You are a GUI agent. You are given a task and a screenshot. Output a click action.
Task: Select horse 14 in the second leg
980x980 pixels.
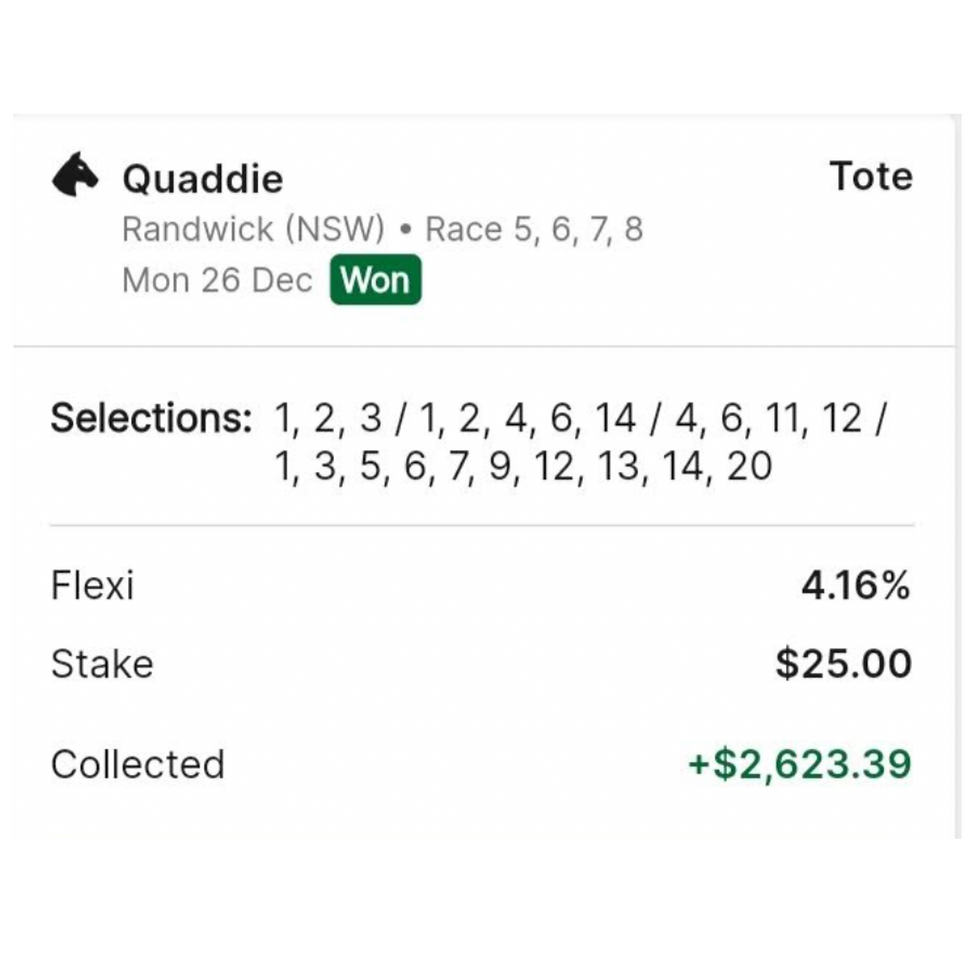(x=620, y=418)
